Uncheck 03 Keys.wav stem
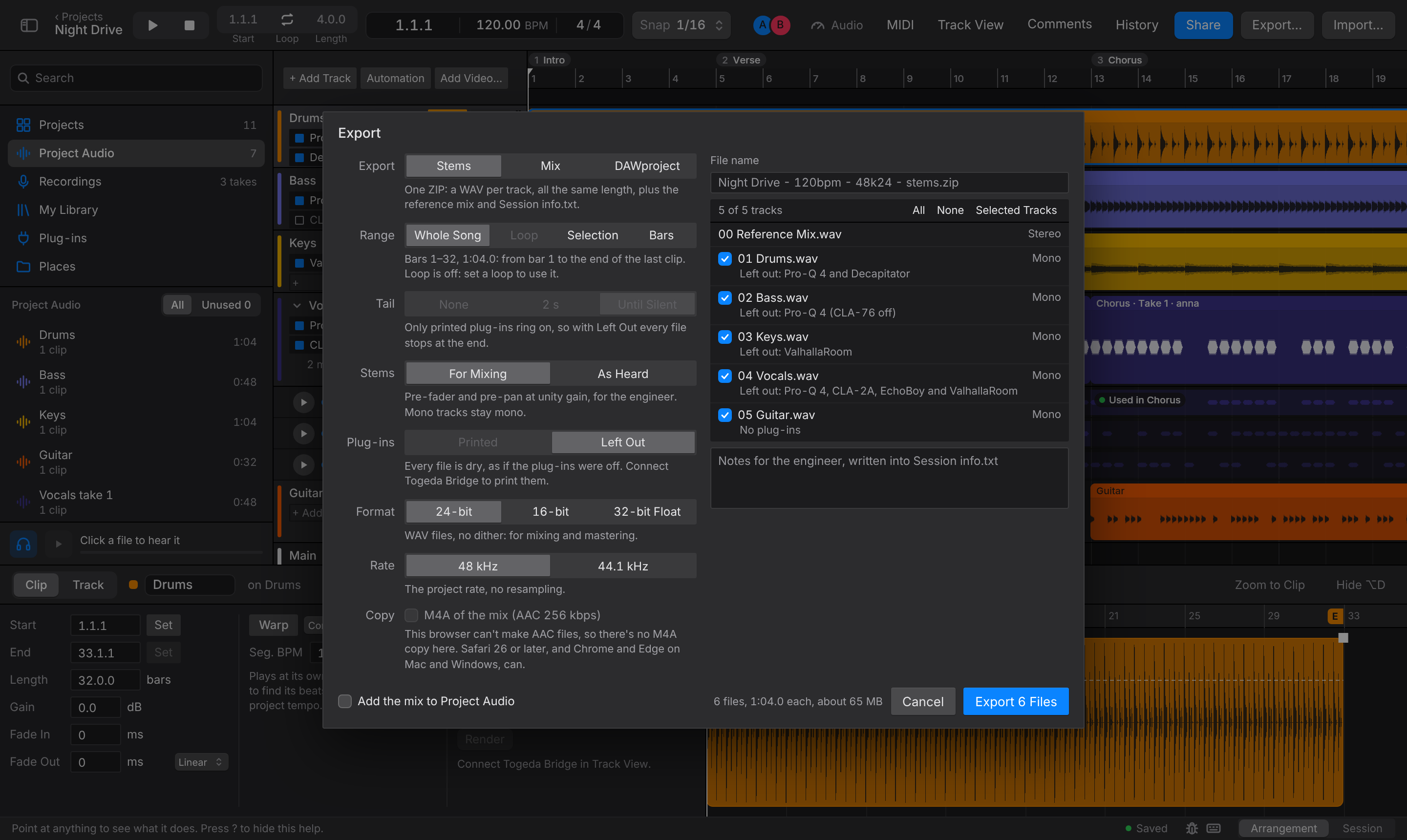Screen dimensions: 1407x840 725,337
